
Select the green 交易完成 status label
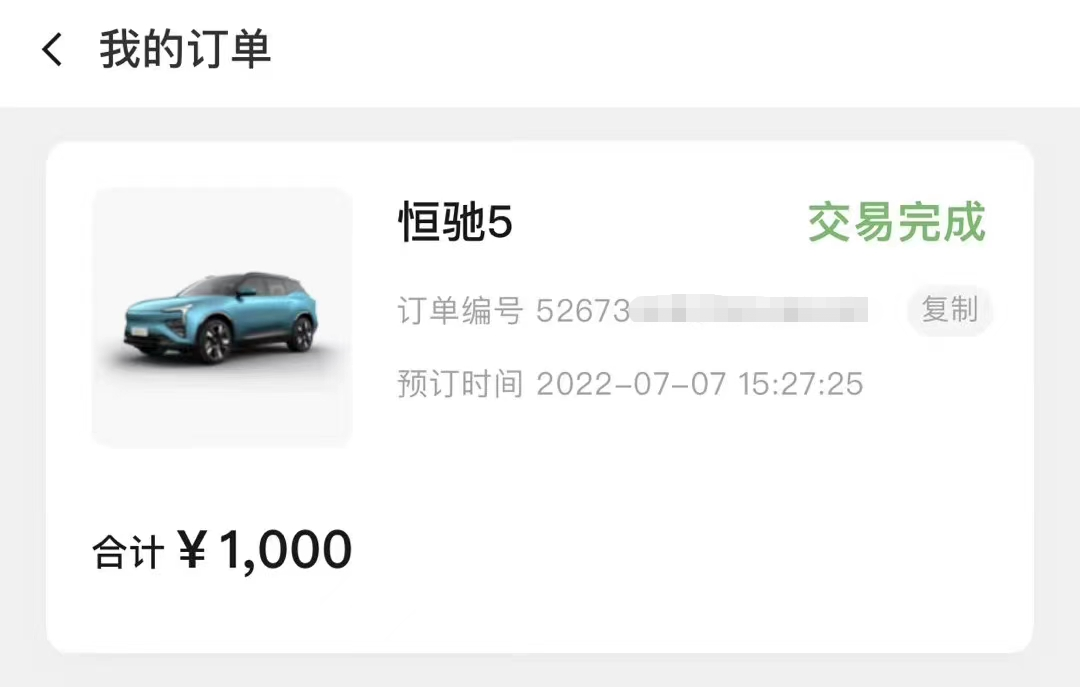(897, 222)
